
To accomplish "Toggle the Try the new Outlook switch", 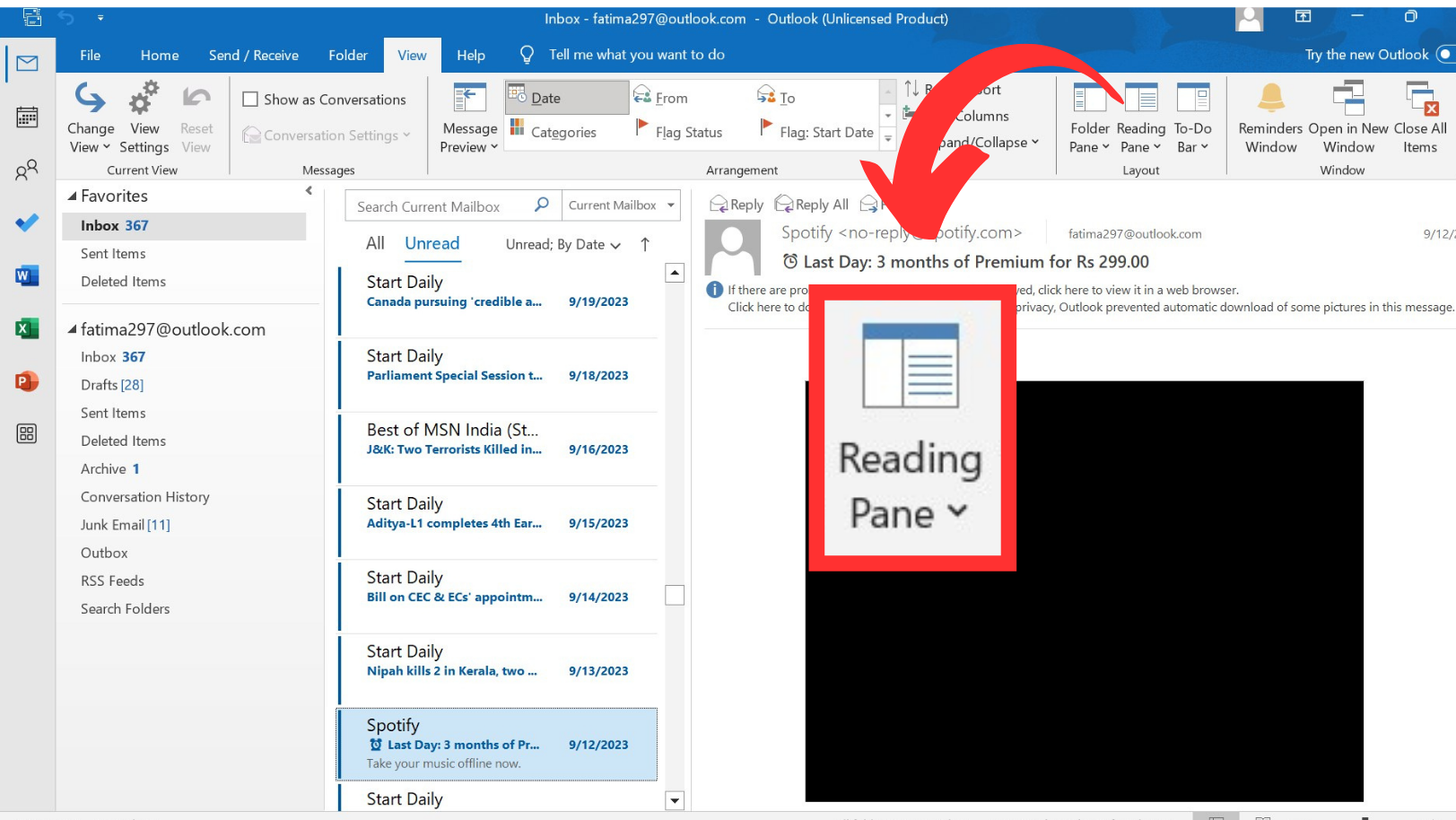I will click(x=1444, y=55).
